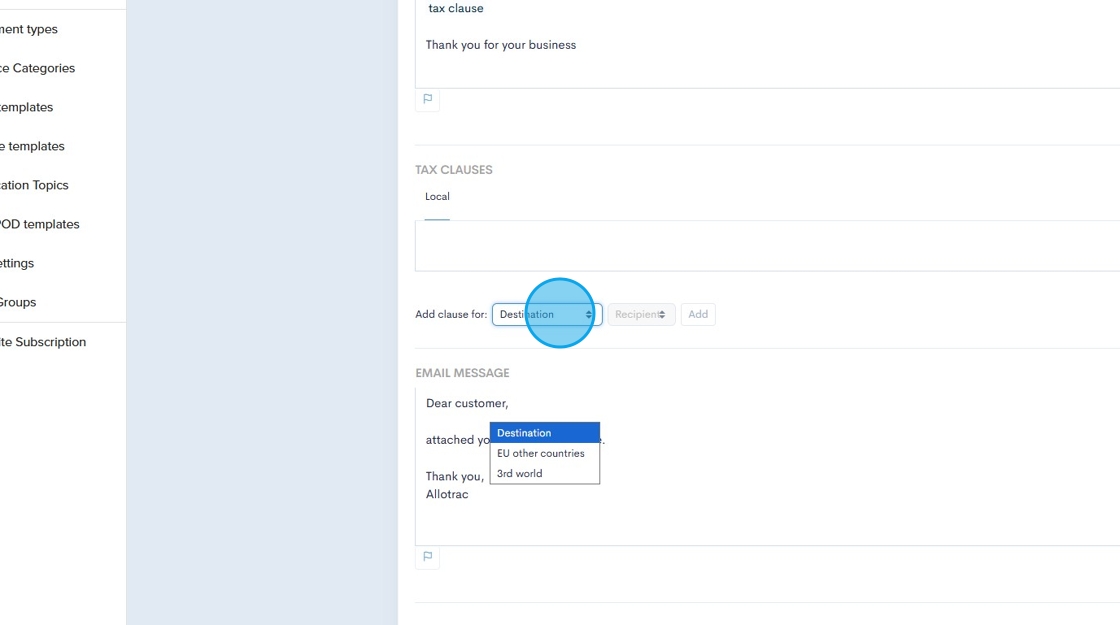This screenshot has width=1120, height=625.
Task: Navigate to Groups in the sidebar
Action: pyautogui.click(x=18, y=302)
